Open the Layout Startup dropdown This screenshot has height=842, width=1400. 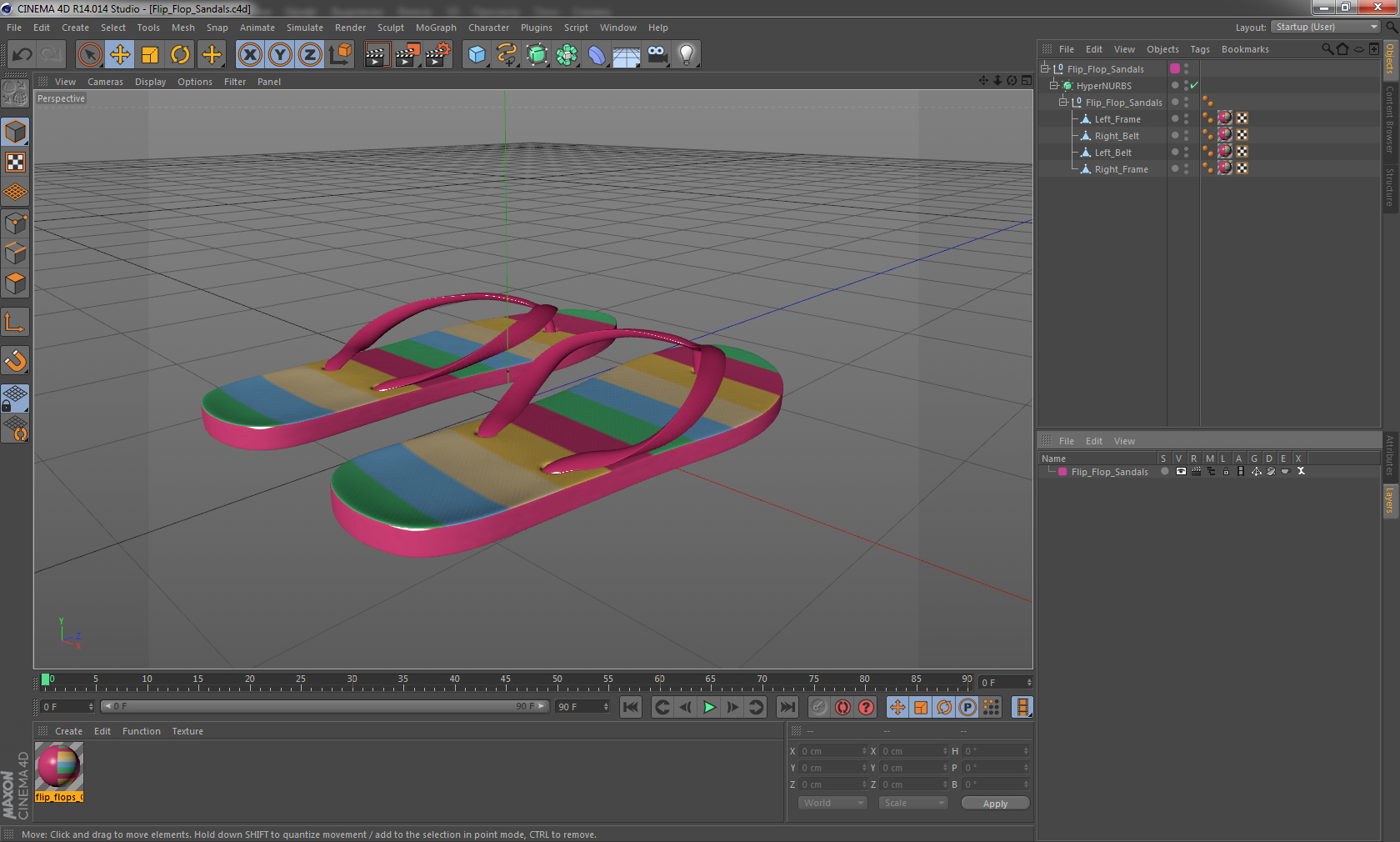tap(1326, 27)
